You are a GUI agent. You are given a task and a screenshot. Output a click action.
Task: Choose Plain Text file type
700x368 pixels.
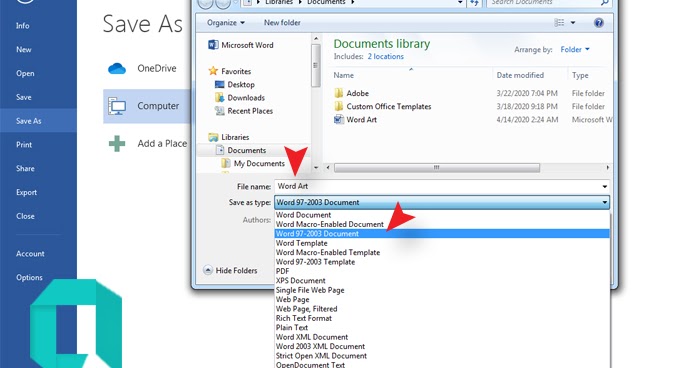pos(442,327)
